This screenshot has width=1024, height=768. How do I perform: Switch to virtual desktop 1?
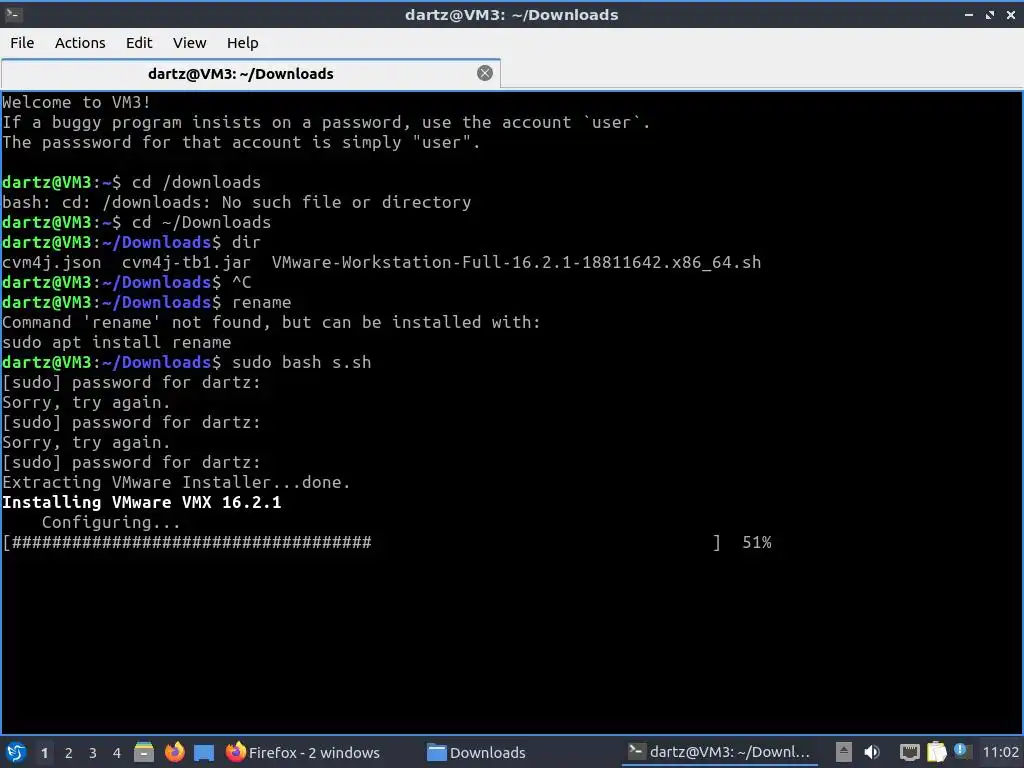click(x=44, y=753)
